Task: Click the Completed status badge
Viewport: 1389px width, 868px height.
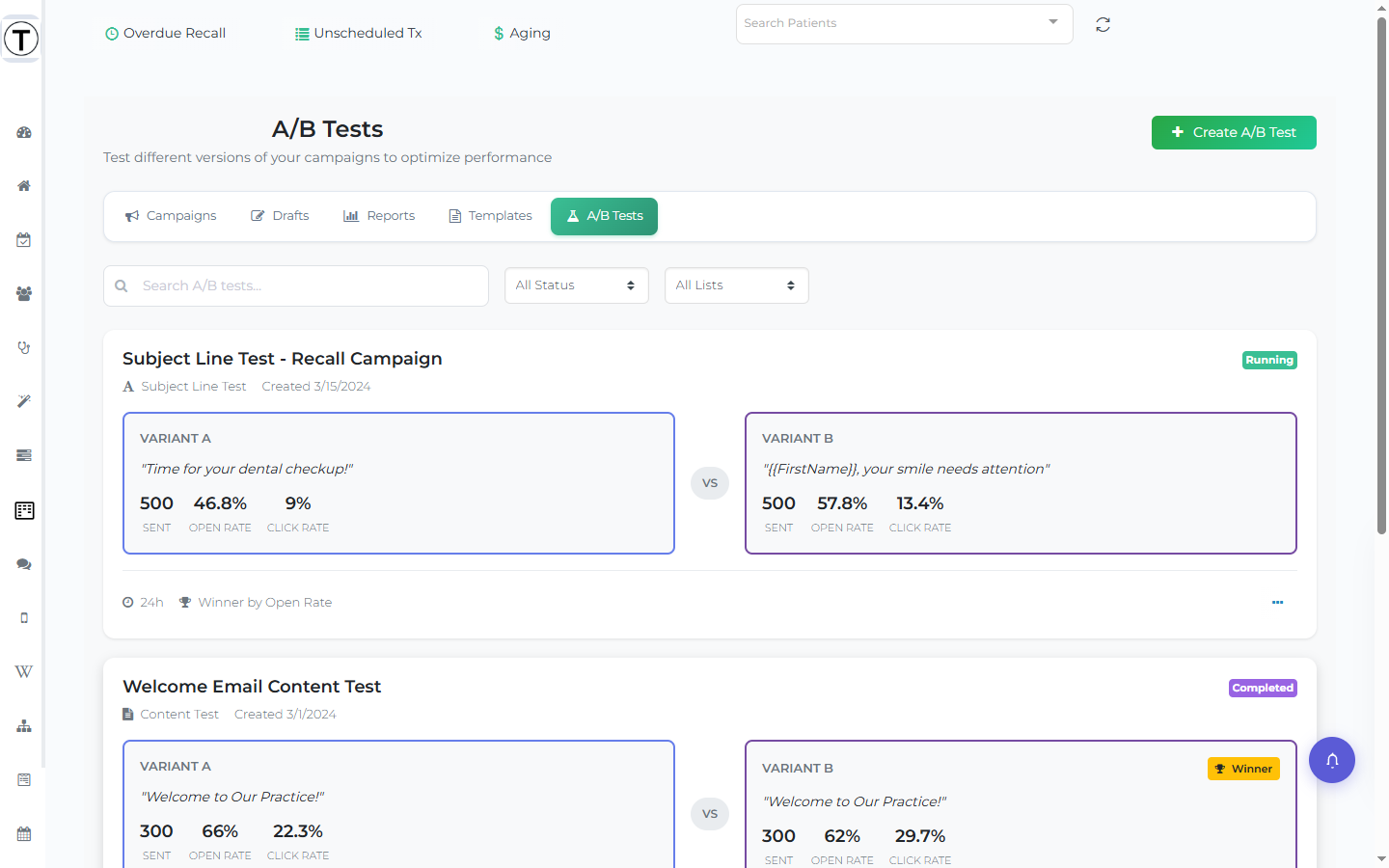Action: point(1263,689)
